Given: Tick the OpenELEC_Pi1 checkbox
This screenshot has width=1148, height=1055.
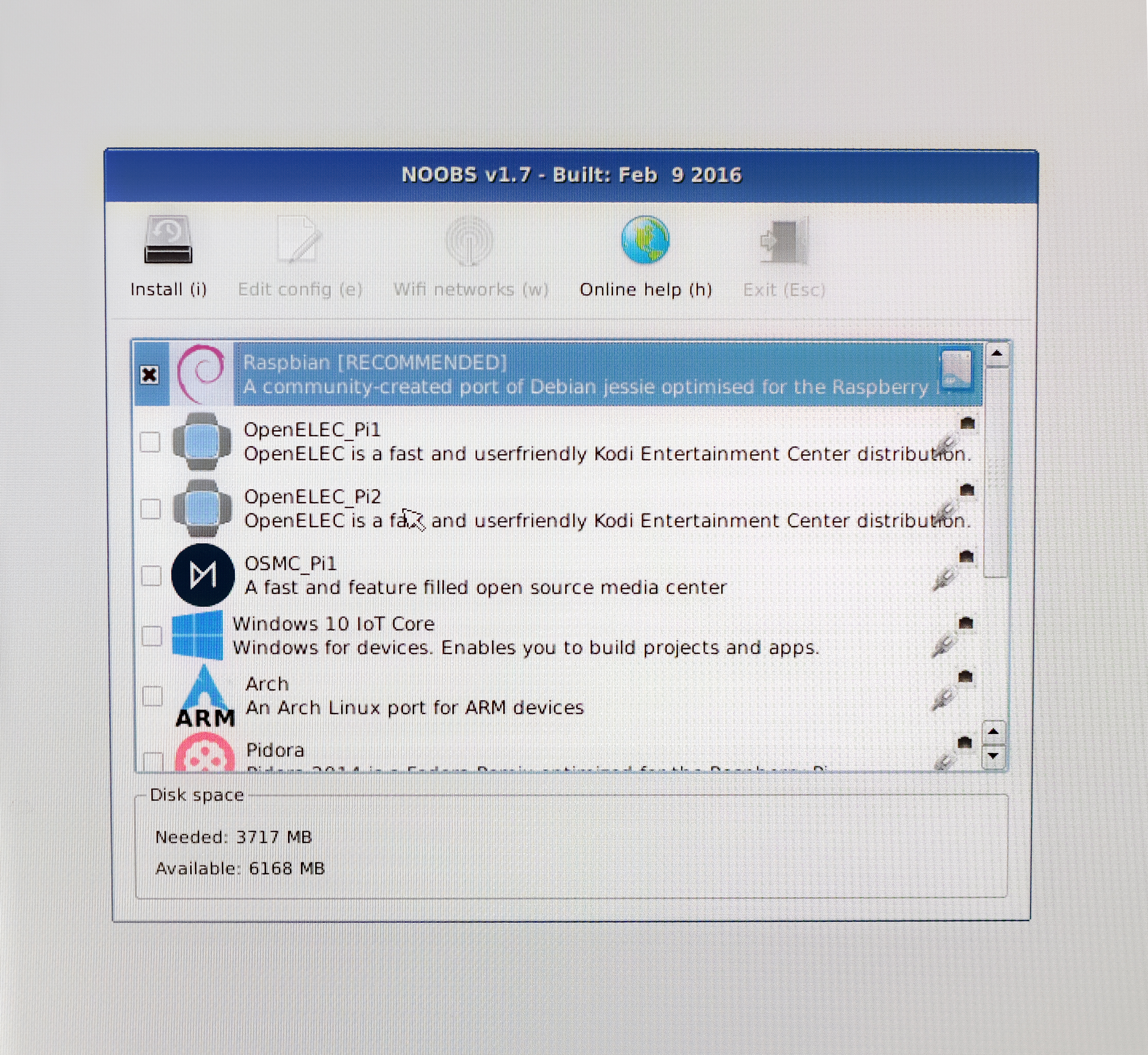Looking at the screenshot, I should (x=150, y=441).
